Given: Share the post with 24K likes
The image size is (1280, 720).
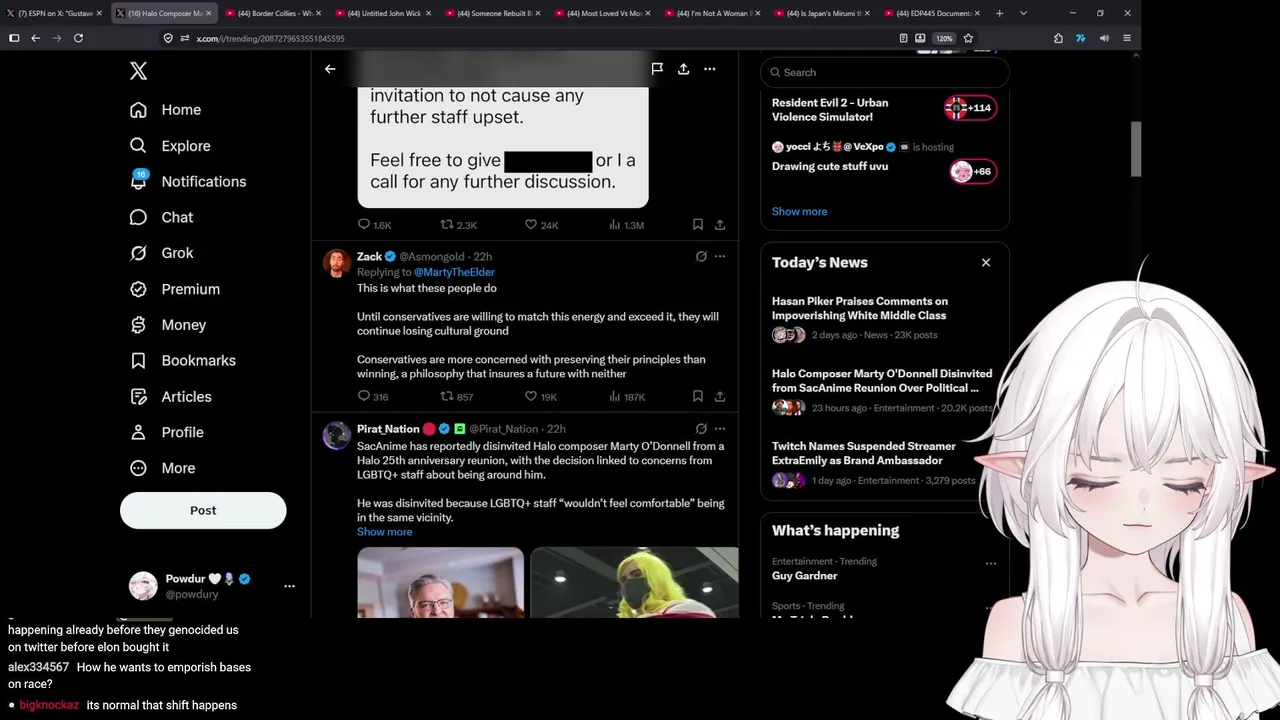Looking at the screenshot, I should tap(719, 225).
